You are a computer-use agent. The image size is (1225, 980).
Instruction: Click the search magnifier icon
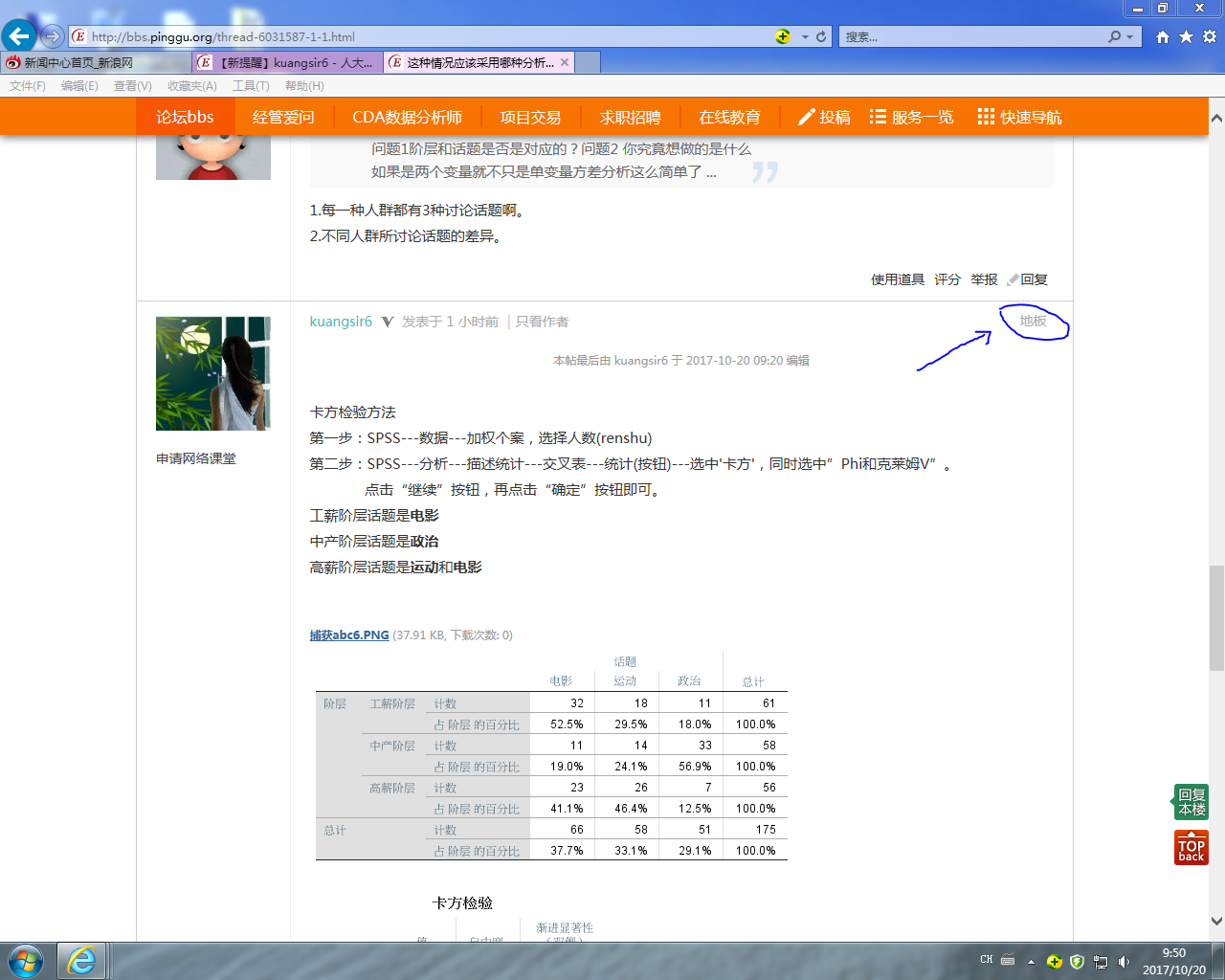pyautogui.click(x=1114, y=36)
